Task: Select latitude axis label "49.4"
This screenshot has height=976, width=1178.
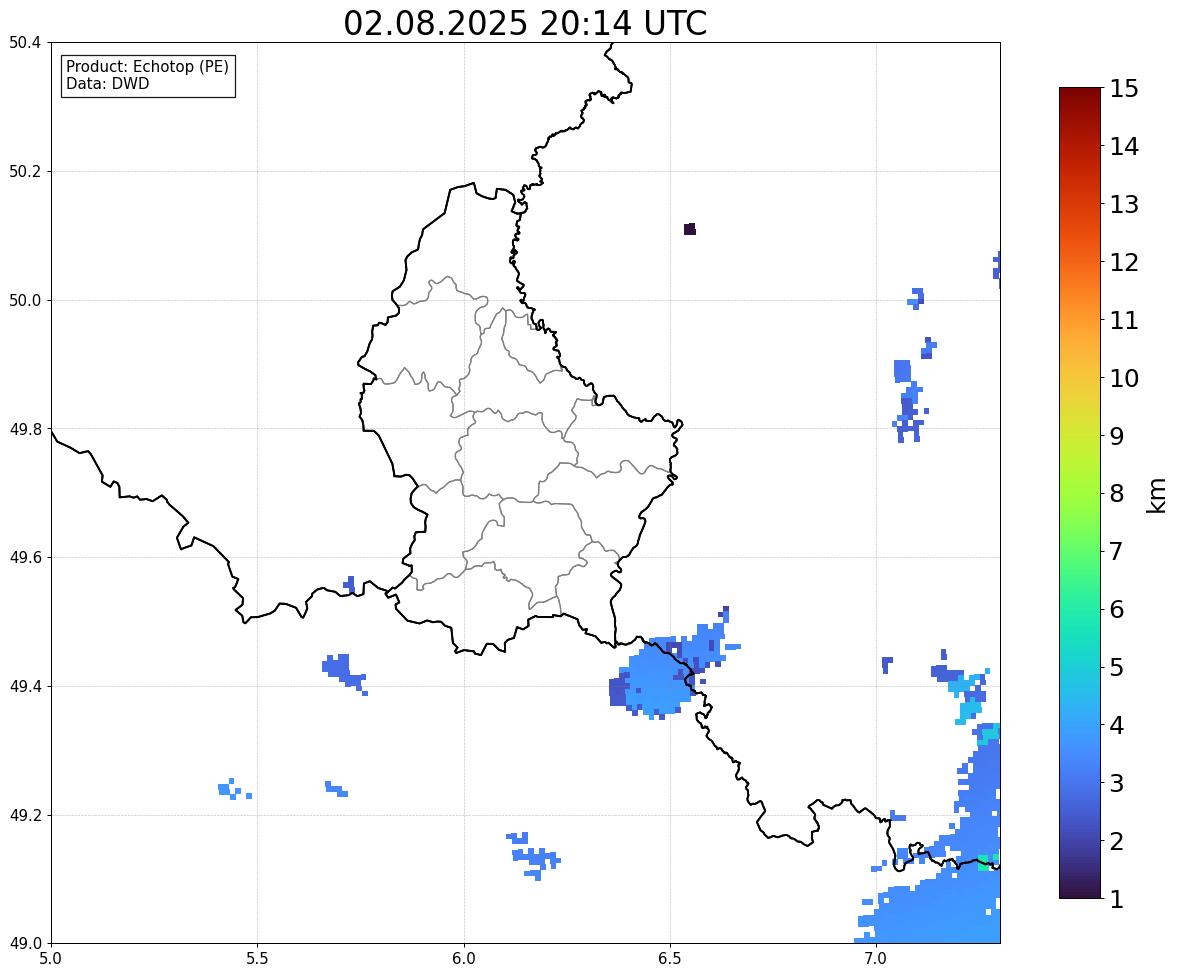Action: point(26,687)
